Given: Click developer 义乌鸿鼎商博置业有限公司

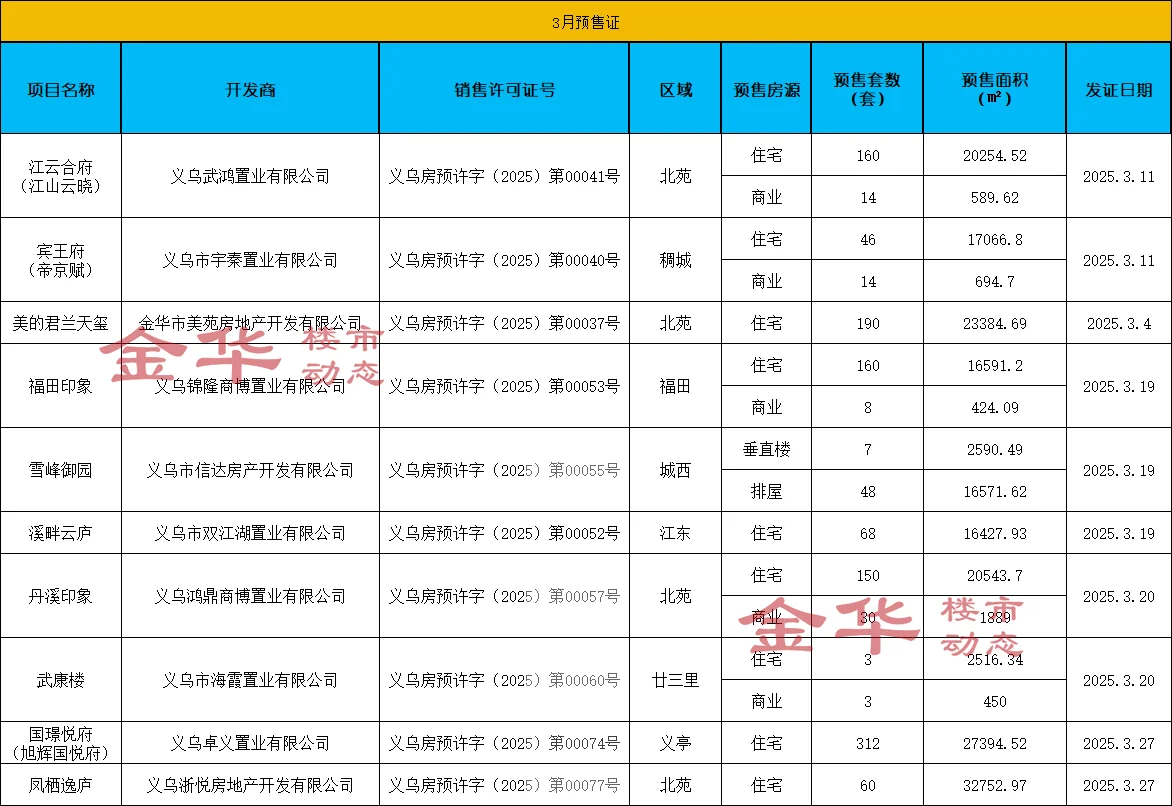Looking at the screenshot, I should [250, 596].
